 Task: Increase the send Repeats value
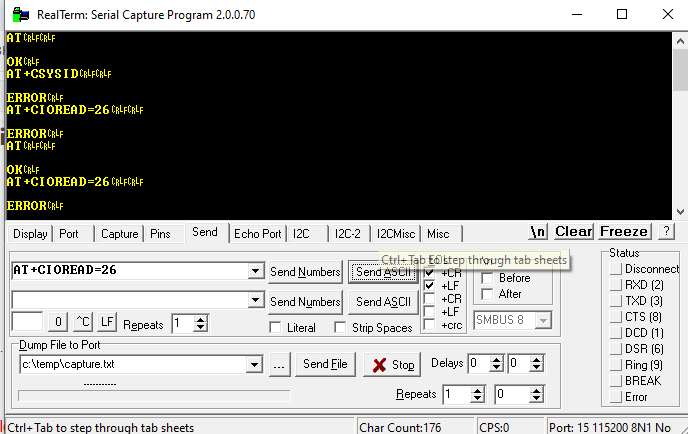pos(201,319)
